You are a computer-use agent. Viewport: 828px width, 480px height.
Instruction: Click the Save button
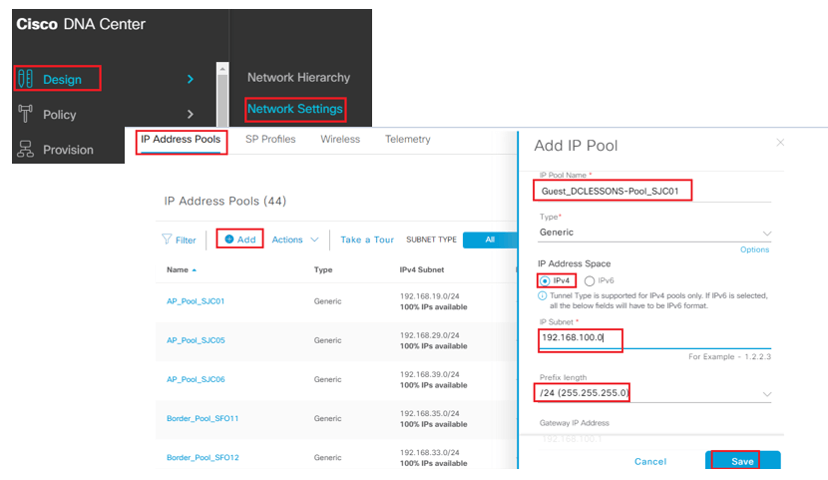(x=742, y=460)
